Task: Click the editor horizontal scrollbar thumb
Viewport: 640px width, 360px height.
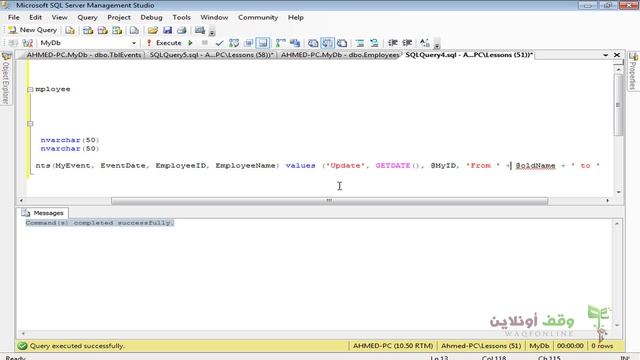Action: [x=329, y=201]
